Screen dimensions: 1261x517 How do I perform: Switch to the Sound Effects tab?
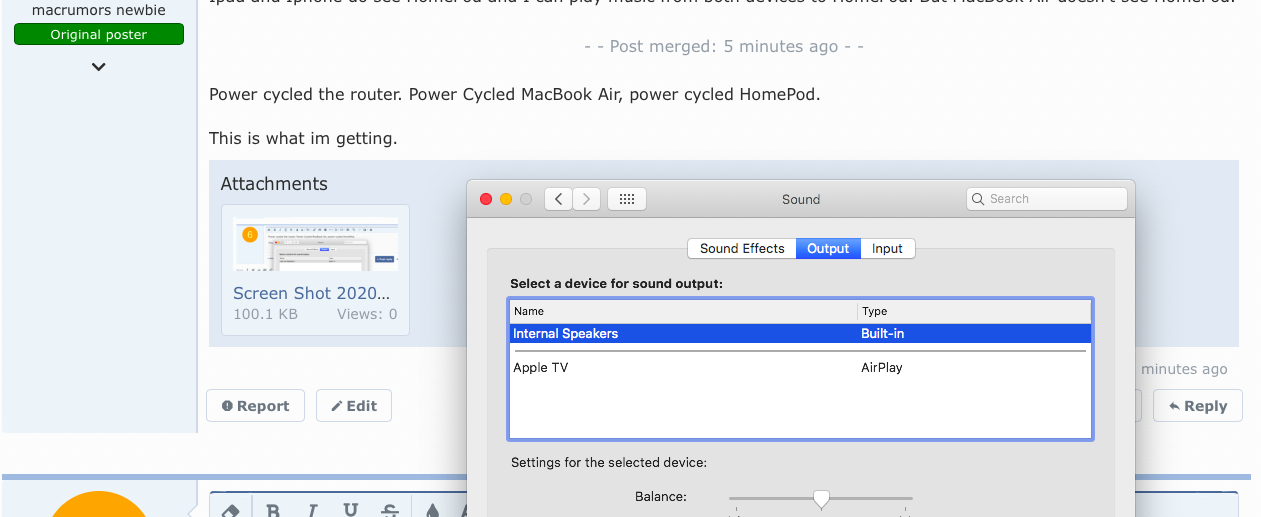point(742,249)
